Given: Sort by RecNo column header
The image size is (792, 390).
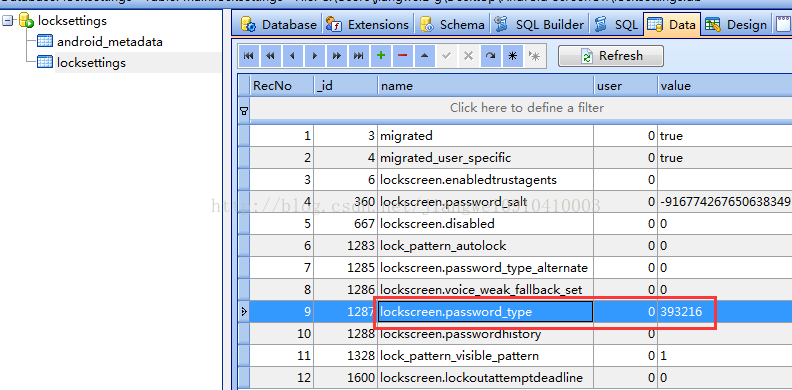Looking at the screenshot, I should click(x=282, y=86).
